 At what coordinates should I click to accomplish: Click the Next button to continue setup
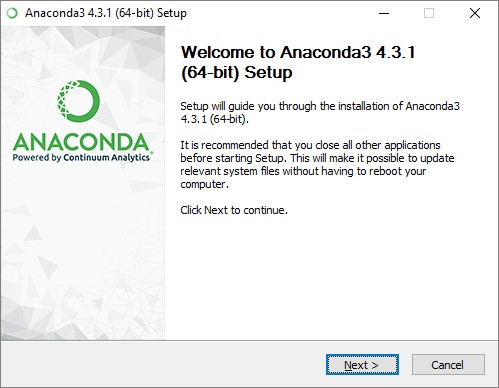click(x=362, y=365)
